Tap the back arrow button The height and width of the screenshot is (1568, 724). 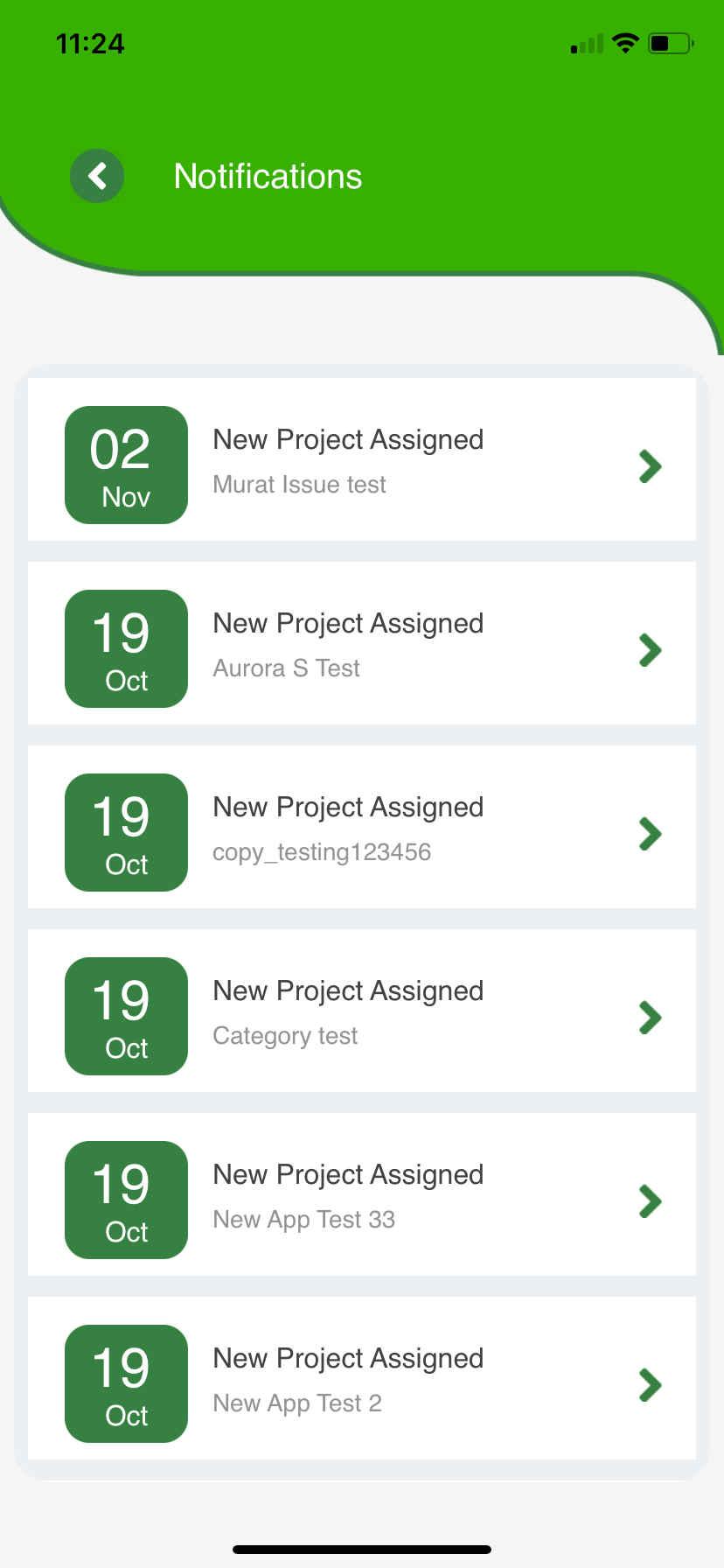(x=97, y=176)
